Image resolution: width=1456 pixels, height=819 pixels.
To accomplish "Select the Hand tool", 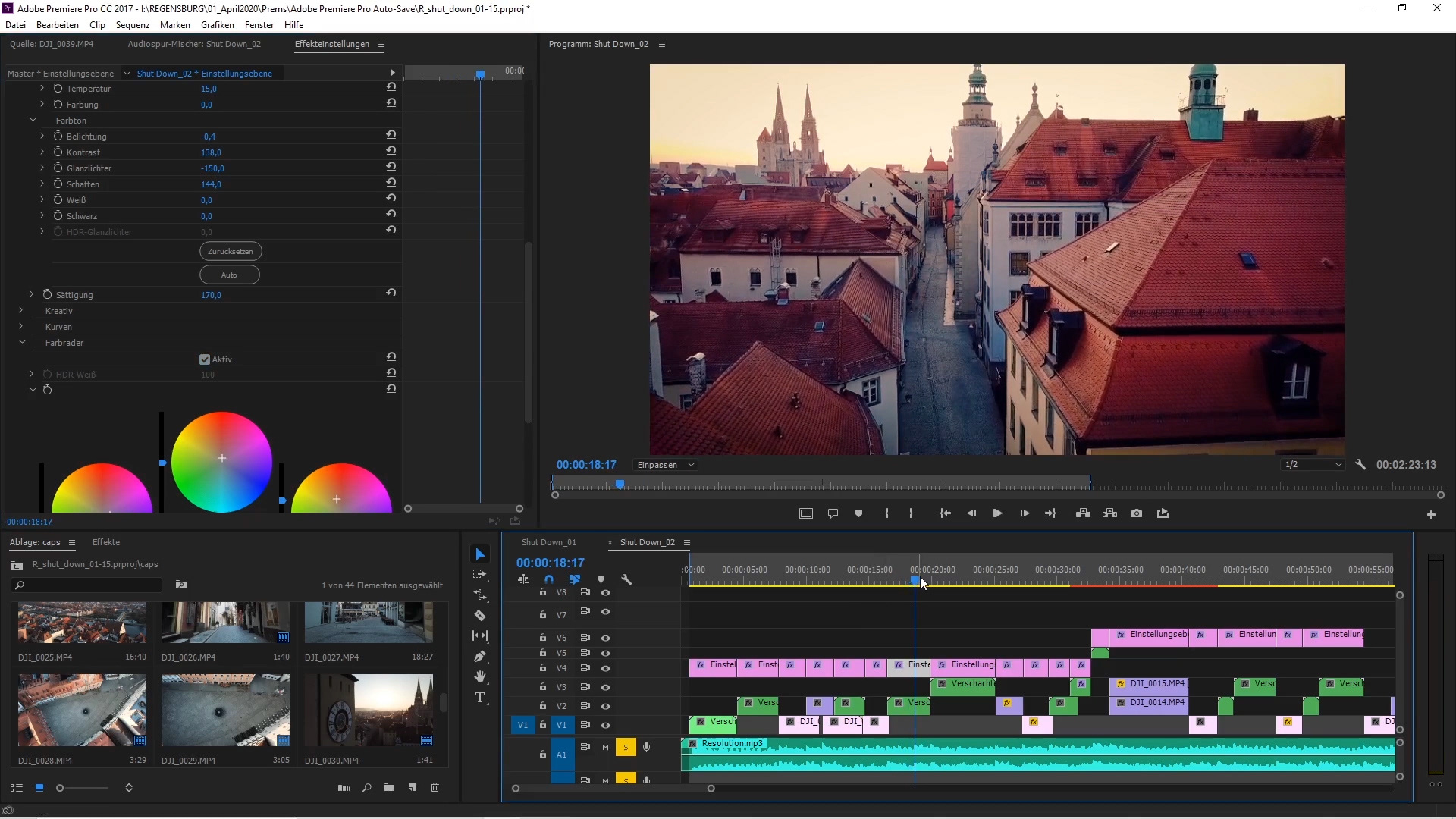I will (480, 676).
